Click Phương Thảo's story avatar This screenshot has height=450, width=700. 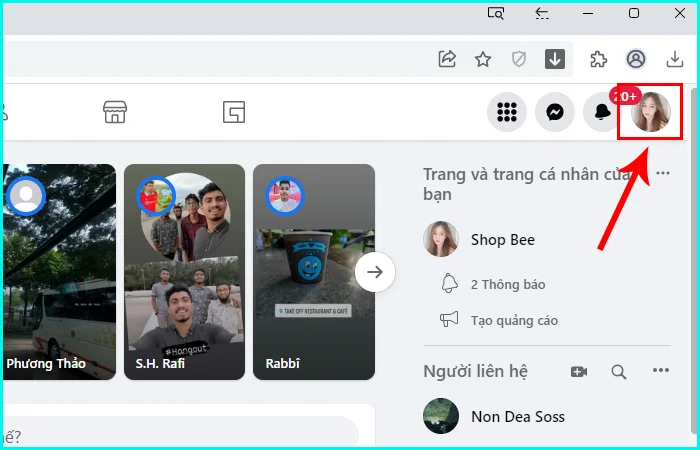[26, 196]
